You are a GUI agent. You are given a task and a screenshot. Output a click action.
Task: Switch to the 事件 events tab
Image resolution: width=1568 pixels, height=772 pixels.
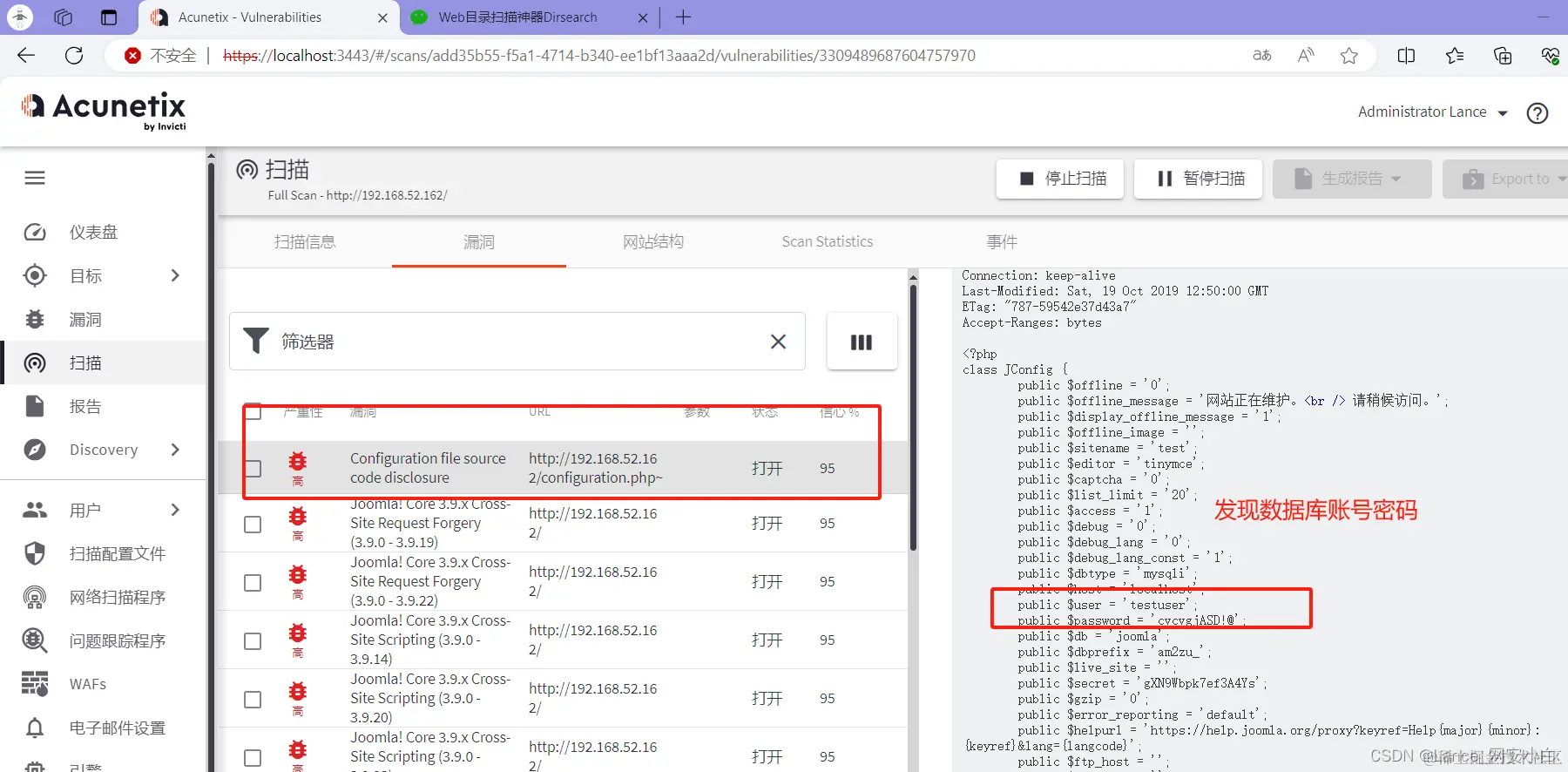[1002, 241]
